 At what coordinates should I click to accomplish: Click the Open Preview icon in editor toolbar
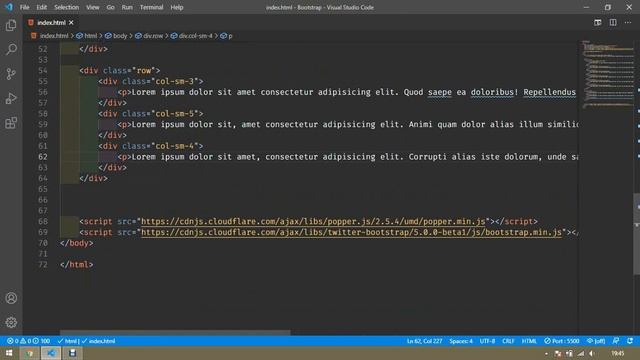pos(598,22)
